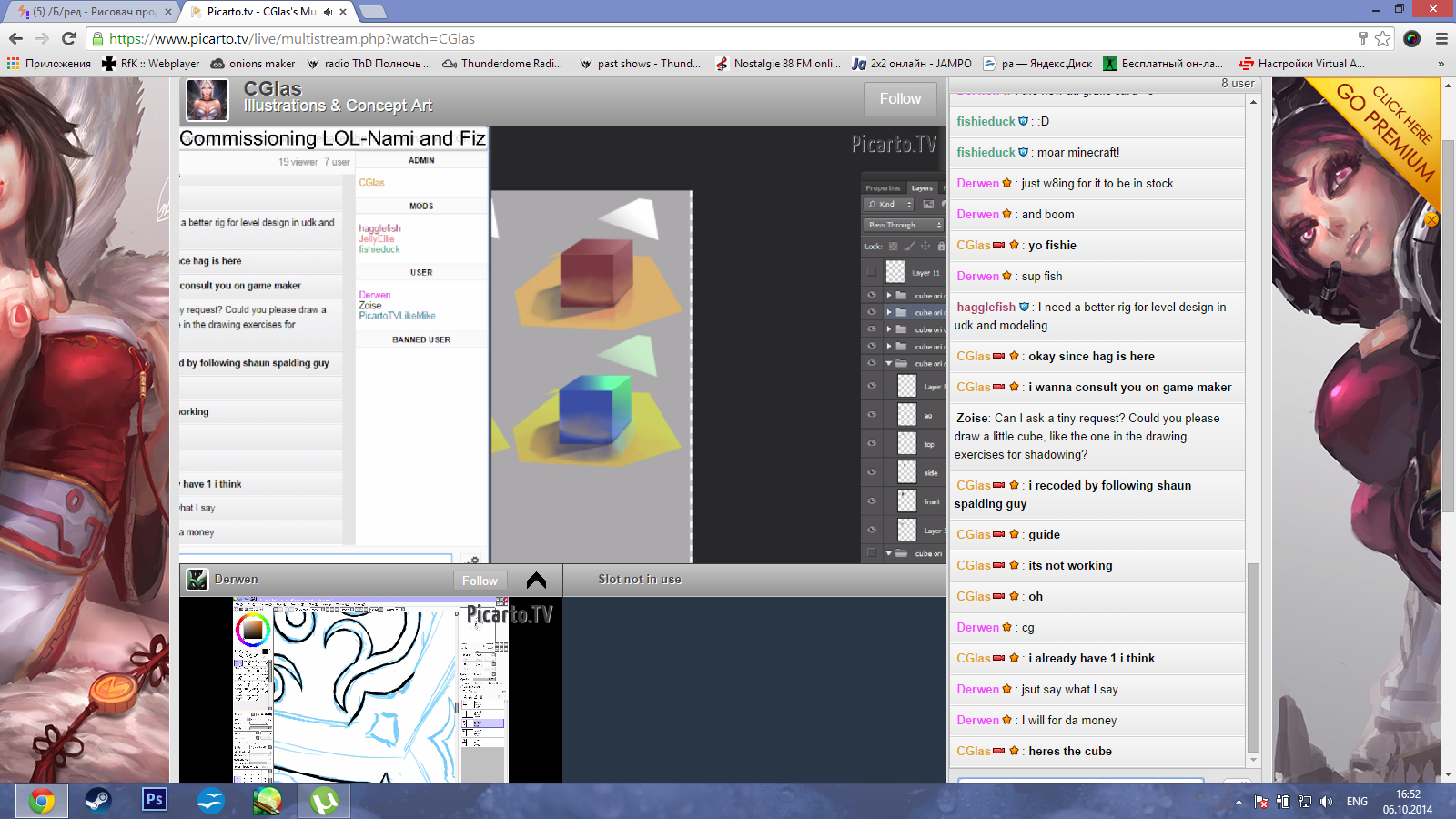
Task: Open Photoshop from the taskbar
Action: (x=155, y=801)
